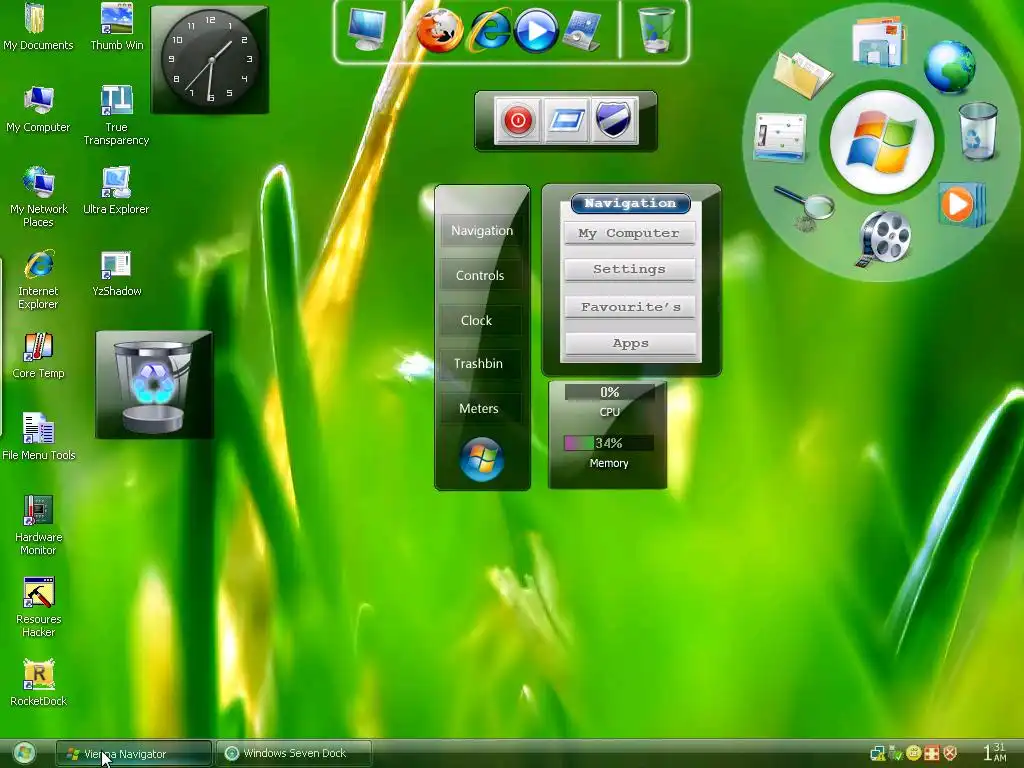Screen dimensions: 1024x768
Task: Open the Thumb Win desktop shortcut
Action: coord(116,27)
